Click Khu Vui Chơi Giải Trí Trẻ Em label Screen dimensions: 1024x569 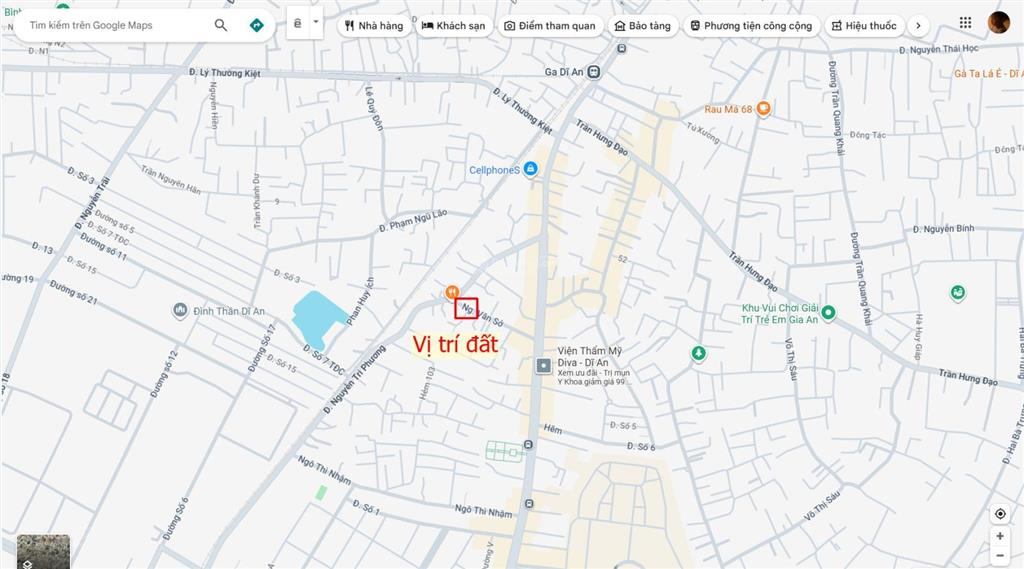780,314
